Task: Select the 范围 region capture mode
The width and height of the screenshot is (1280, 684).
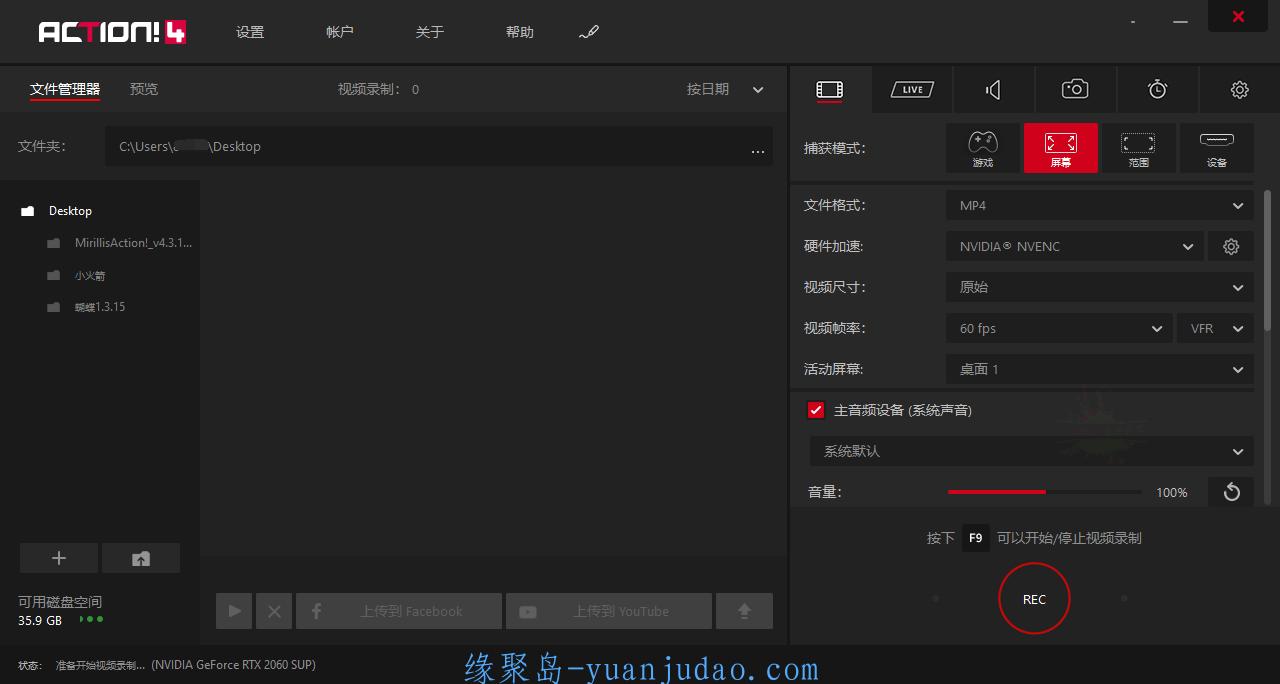Action: pyautogui.click(x=1138, y=148)
